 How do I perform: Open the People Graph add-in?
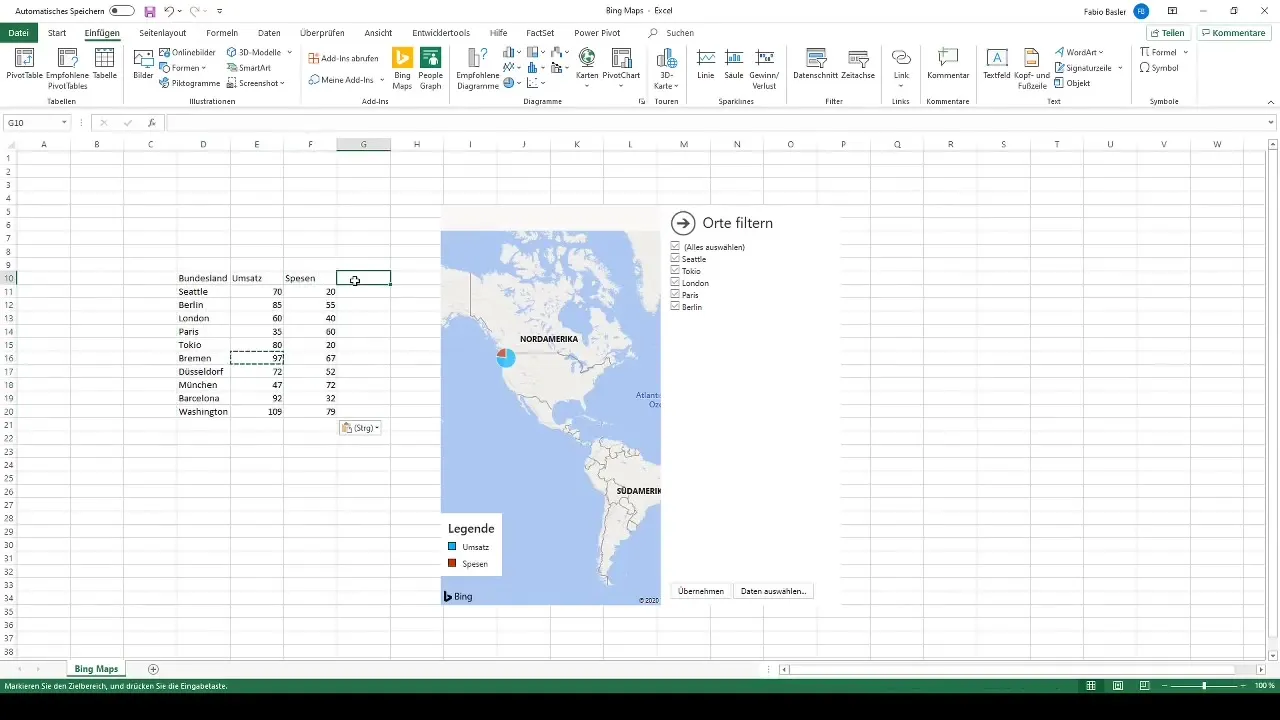coord(431,68)
